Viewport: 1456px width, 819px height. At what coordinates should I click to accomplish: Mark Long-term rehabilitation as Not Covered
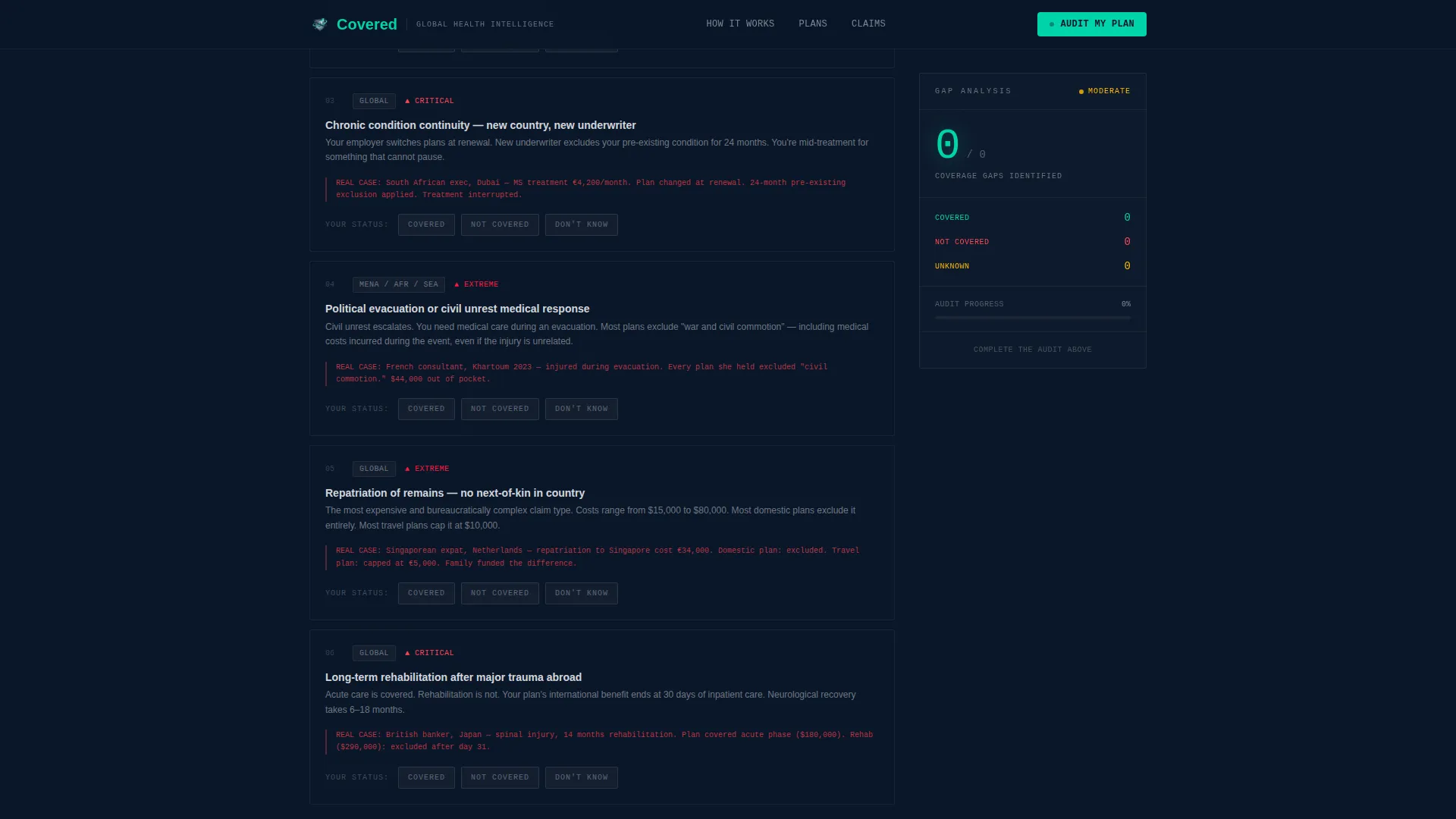click(500, 777)
